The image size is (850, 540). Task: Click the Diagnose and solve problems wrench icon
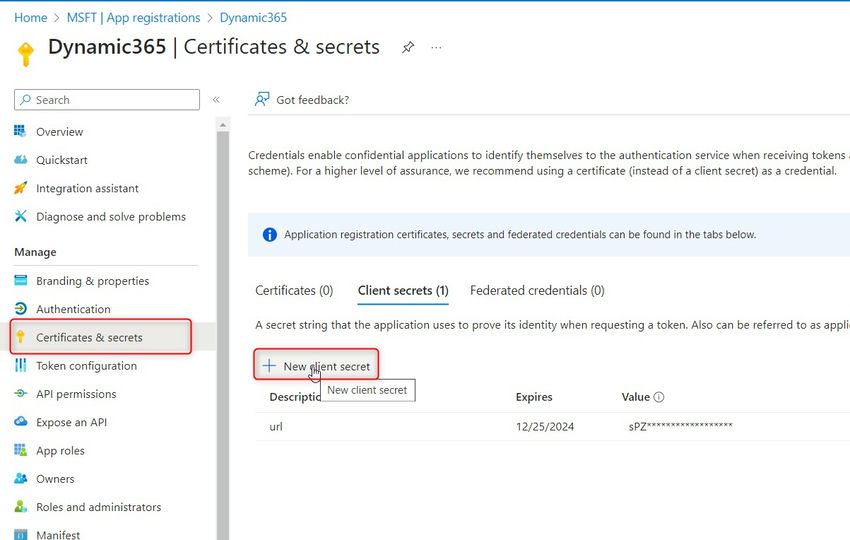20,216
